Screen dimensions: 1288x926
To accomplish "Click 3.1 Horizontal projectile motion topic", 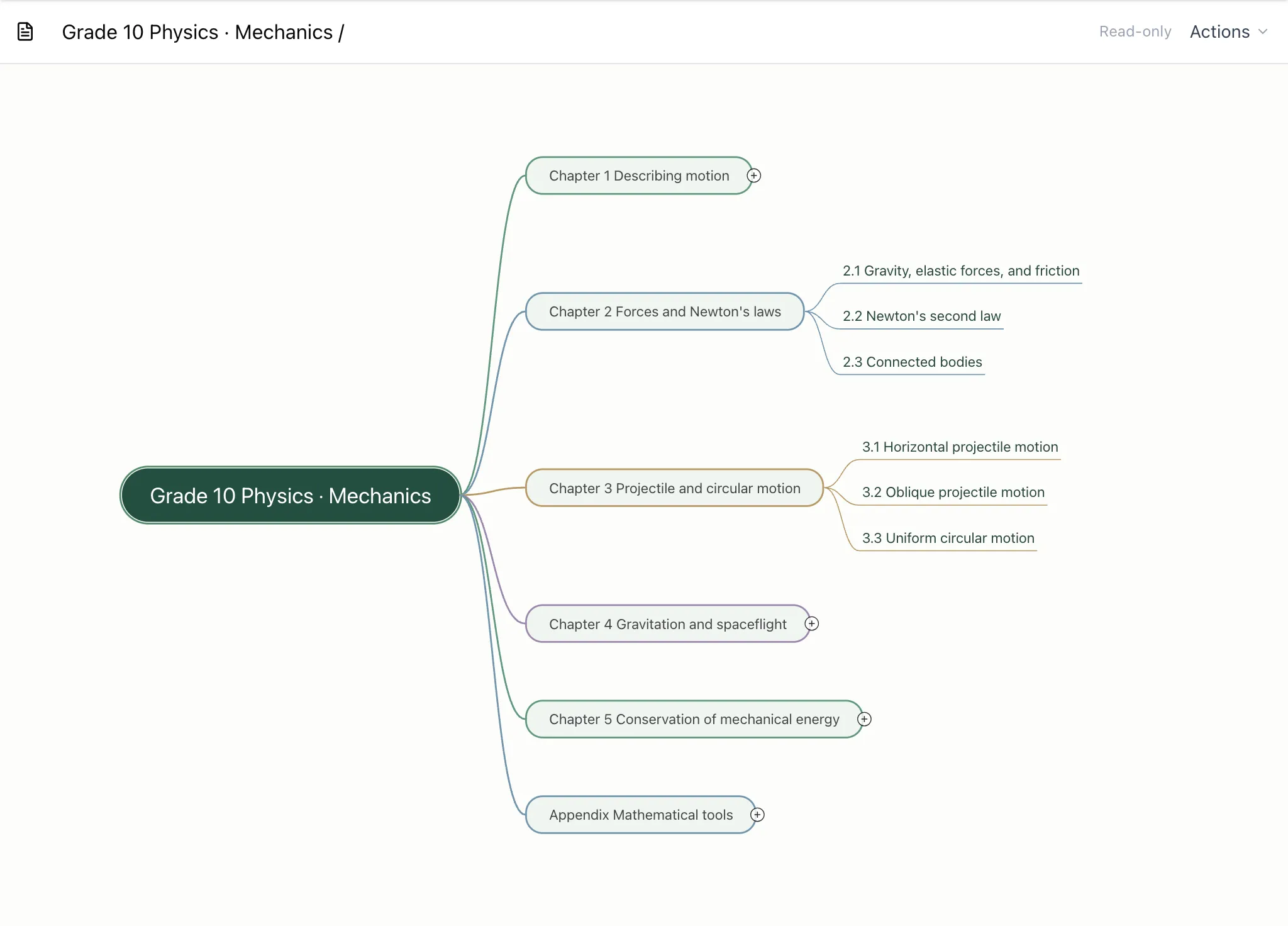I will 960,447.
